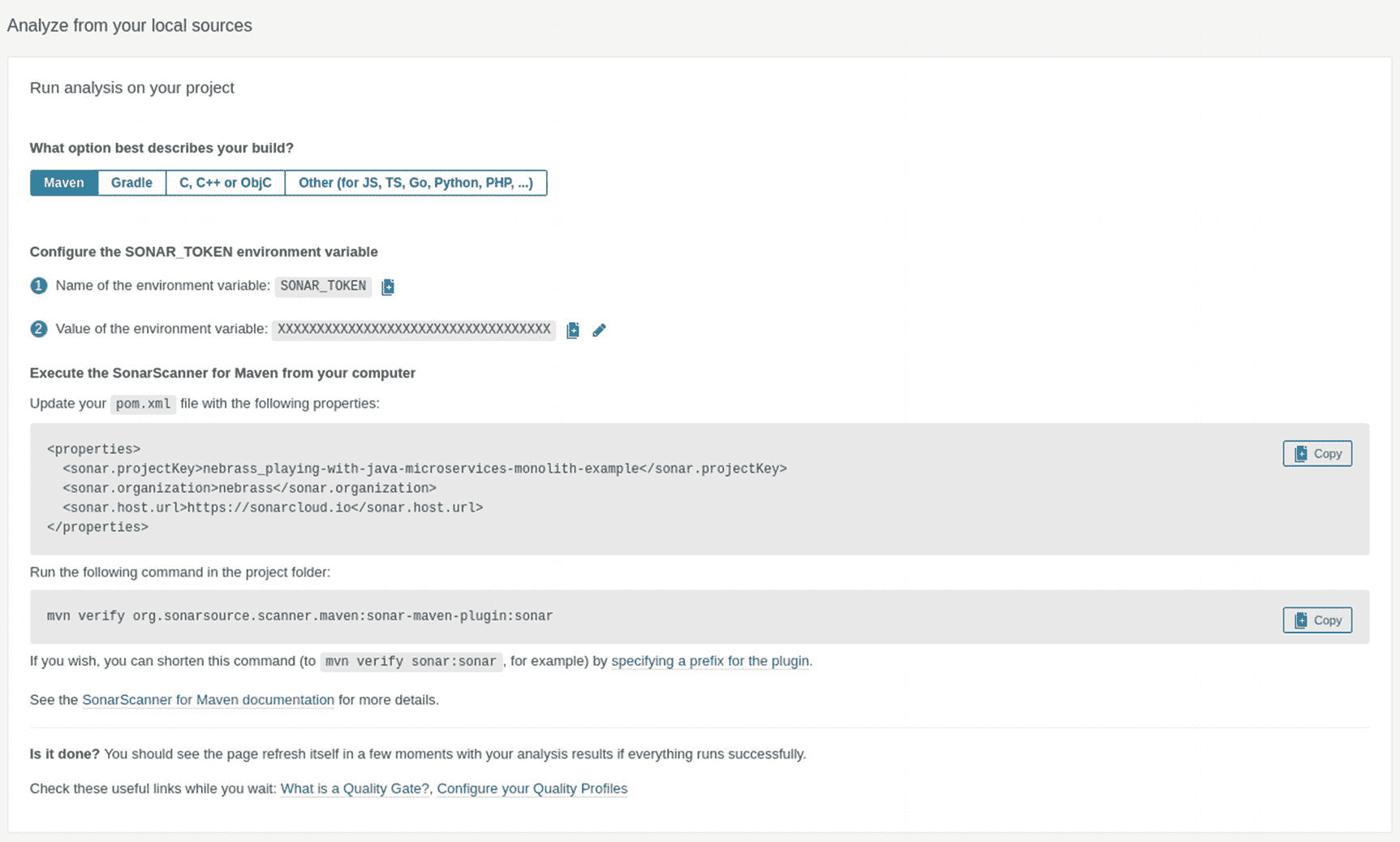Copy the mvn verify command
The height and width of the screenshot is (842, 1400).
(x=1317, y=620)
